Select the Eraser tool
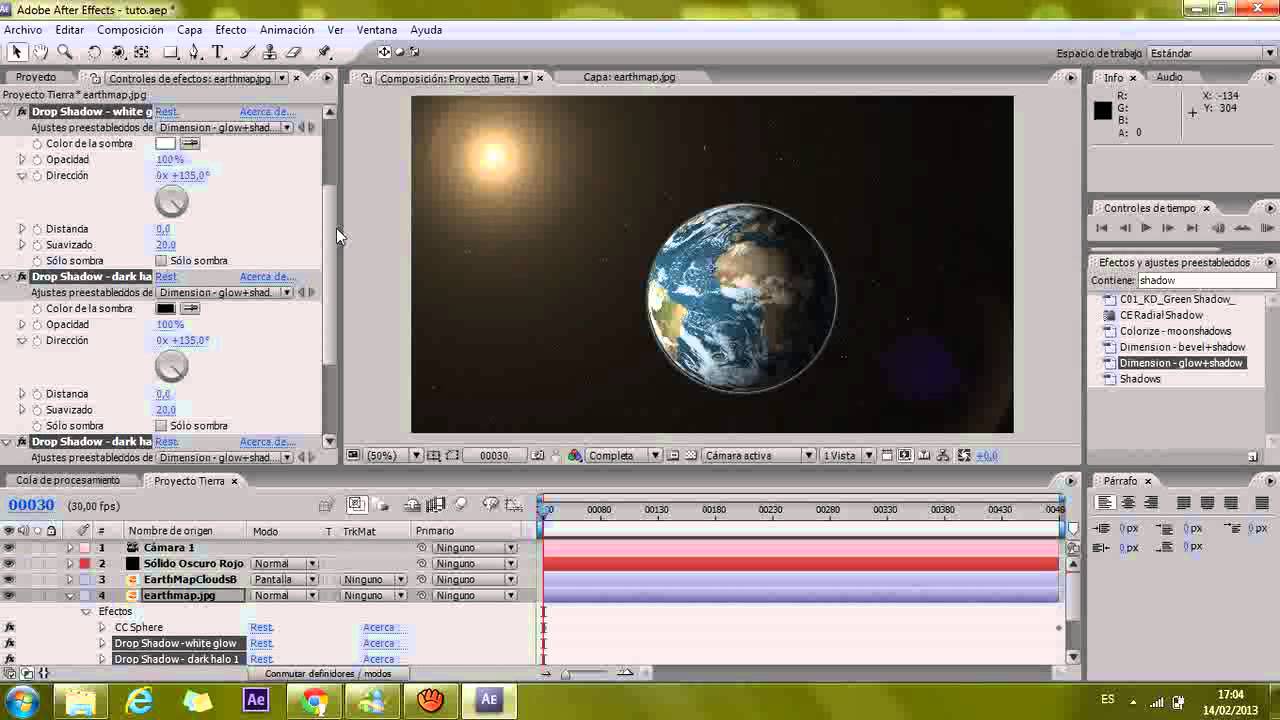The width and height of the screenshot is (1280, 720). pyautogui.click(x=293, y=52)
